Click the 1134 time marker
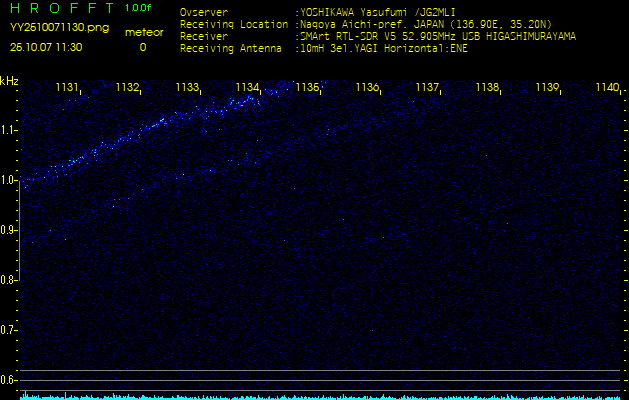 click(247, 87)
